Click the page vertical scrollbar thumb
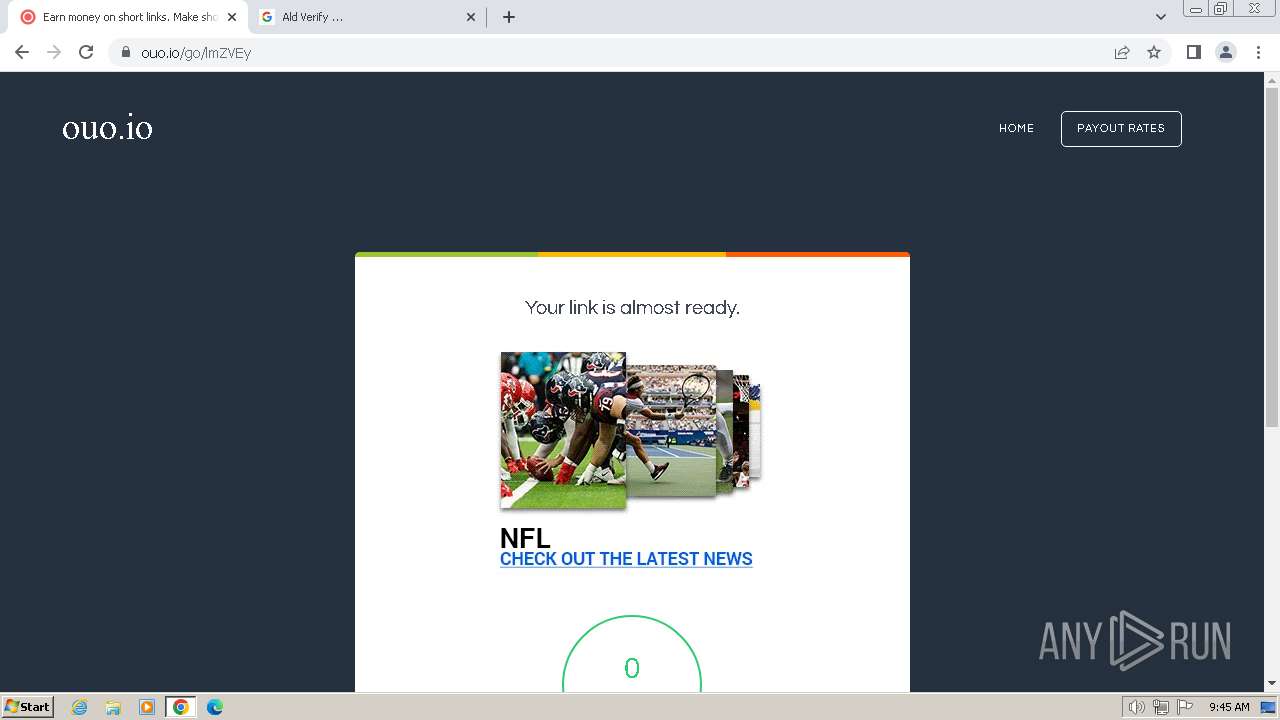Viewport: 1280px width, 720px height. (1272, 258)
